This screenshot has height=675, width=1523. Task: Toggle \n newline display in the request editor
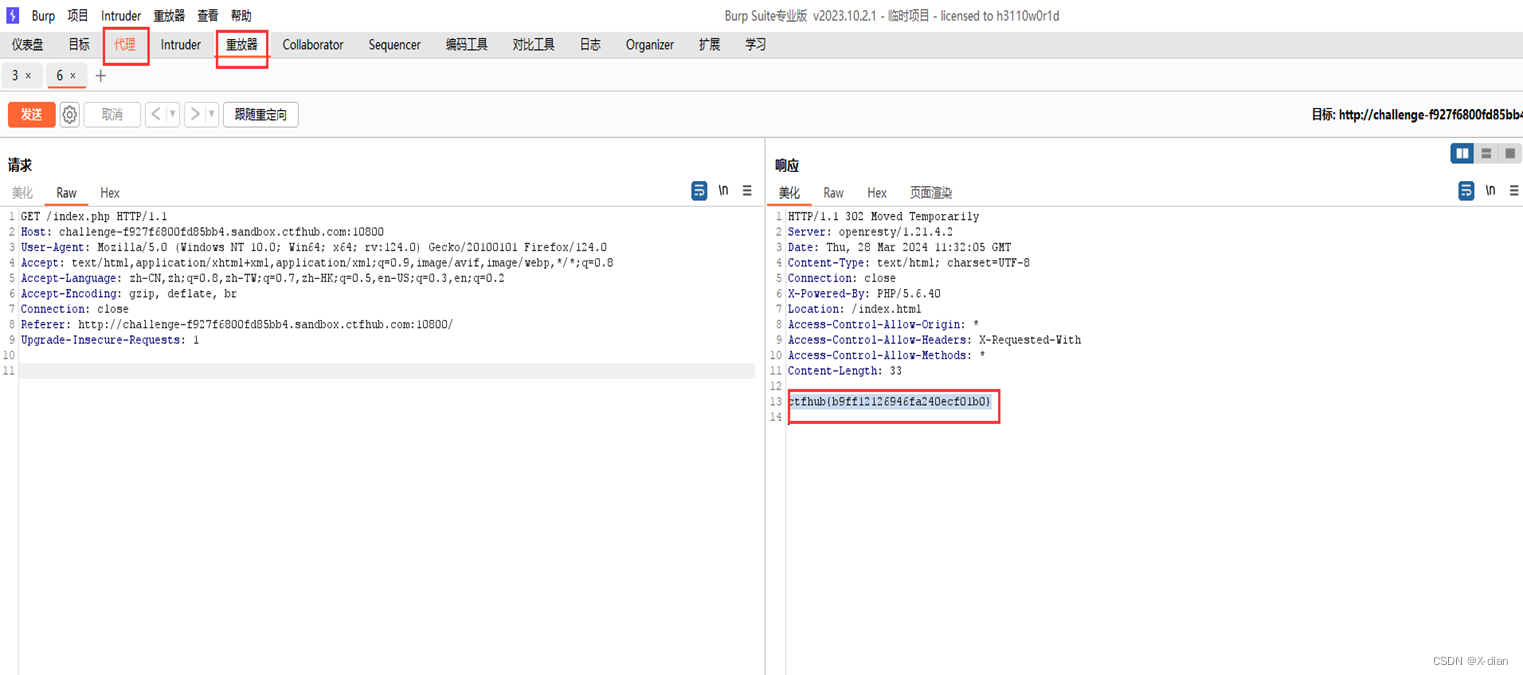point(723,190)
